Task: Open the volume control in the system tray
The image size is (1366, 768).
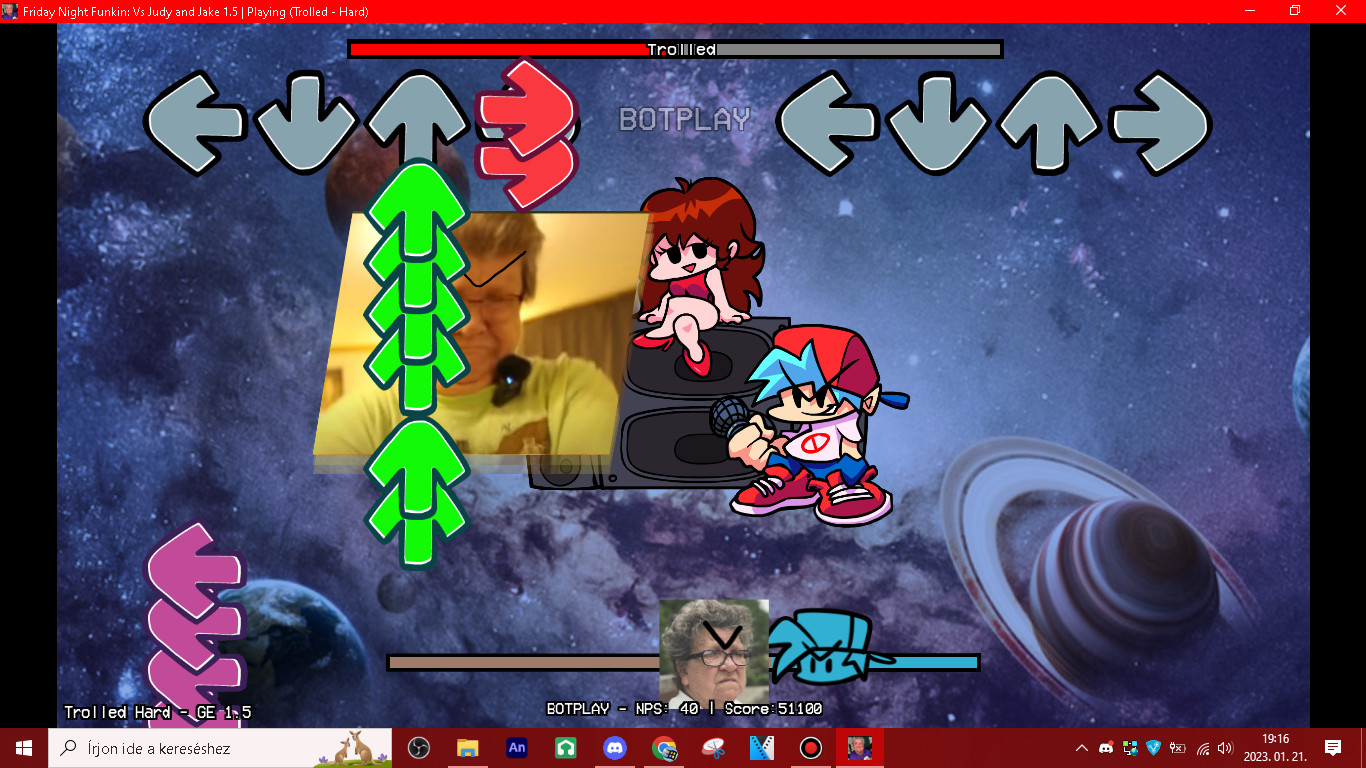Action: 1222,748
